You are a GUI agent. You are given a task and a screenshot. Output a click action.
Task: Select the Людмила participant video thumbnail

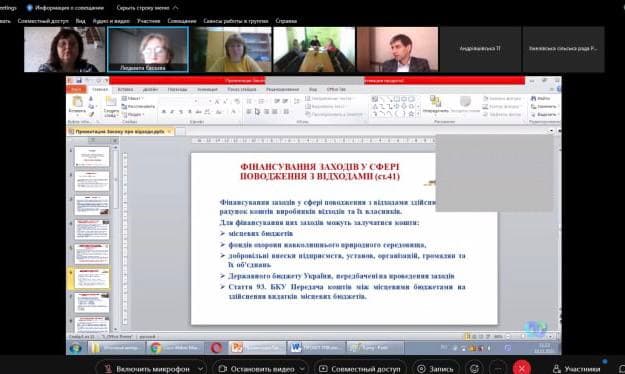[x=148, y=49]
